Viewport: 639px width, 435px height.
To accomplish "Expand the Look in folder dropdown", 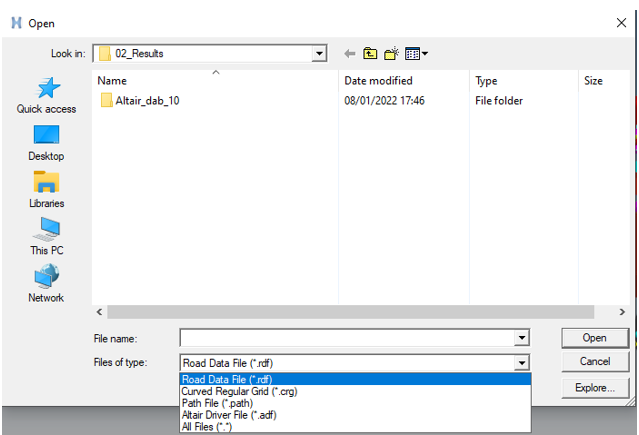I will (319, 53).
